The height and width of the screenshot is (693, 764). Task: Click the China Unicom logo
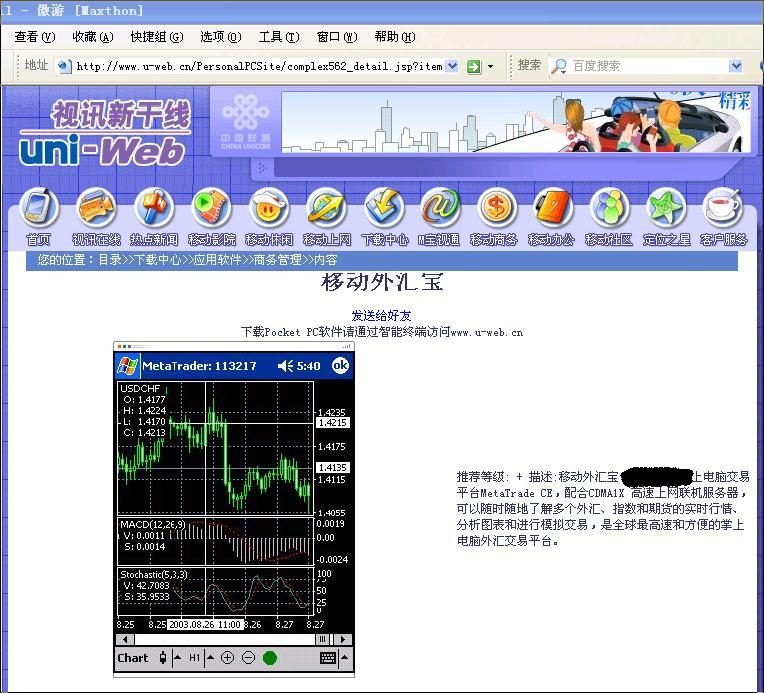(246, 122)
